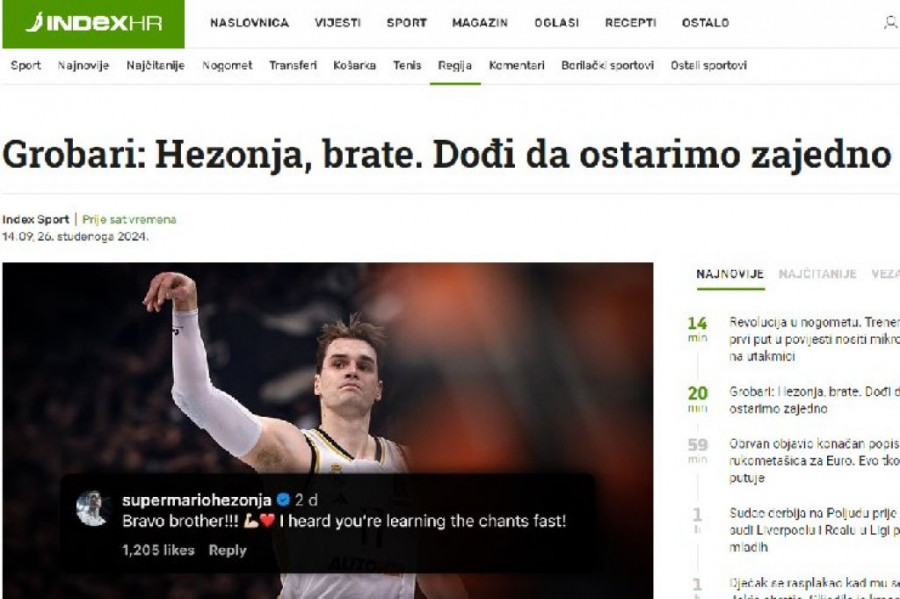Switch to the Košarka subsection

(x=354, y=65)
